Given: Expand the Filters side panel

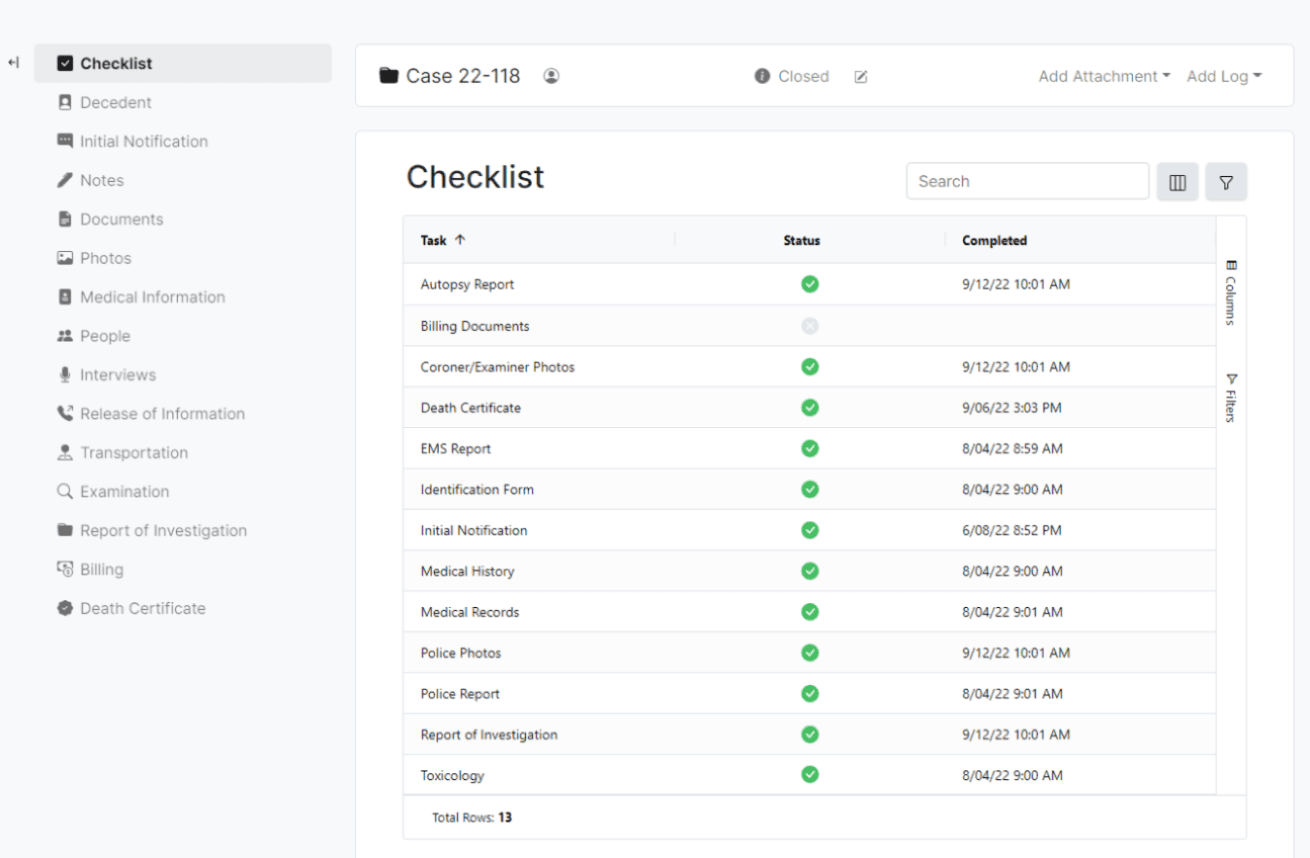Looking at the screenshot, I should tap(1231, 398).
